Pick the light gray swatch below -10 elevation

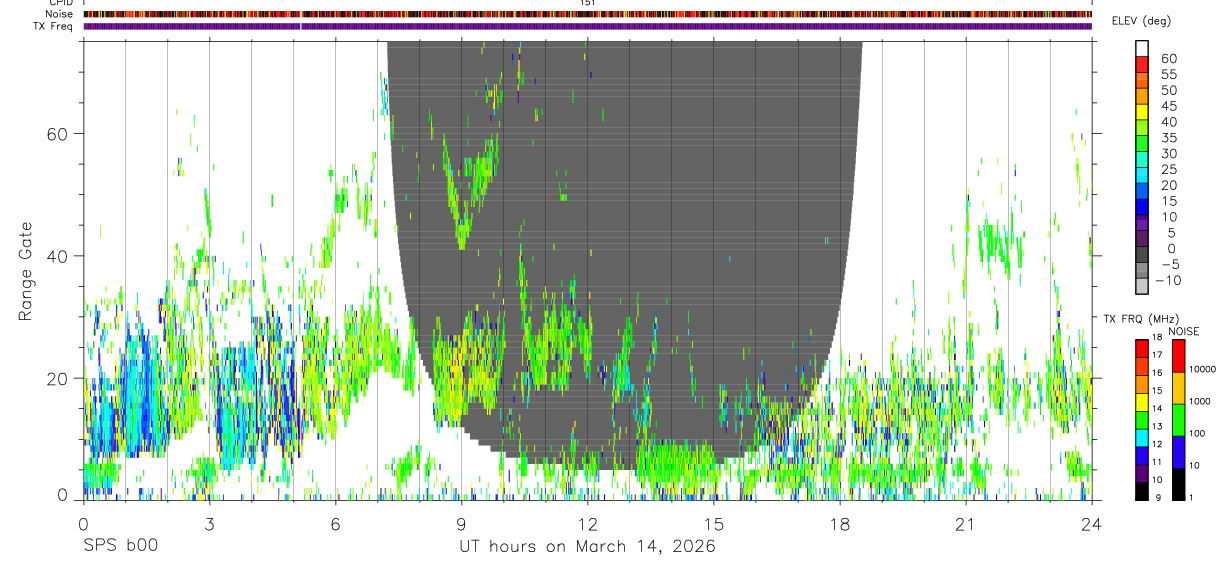[x=1142, y=287]
